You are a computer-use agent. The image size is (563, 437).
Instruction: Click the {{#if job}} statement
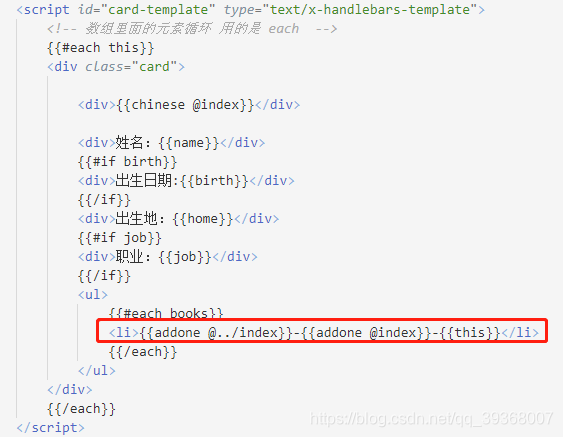[x=120, y=238]
